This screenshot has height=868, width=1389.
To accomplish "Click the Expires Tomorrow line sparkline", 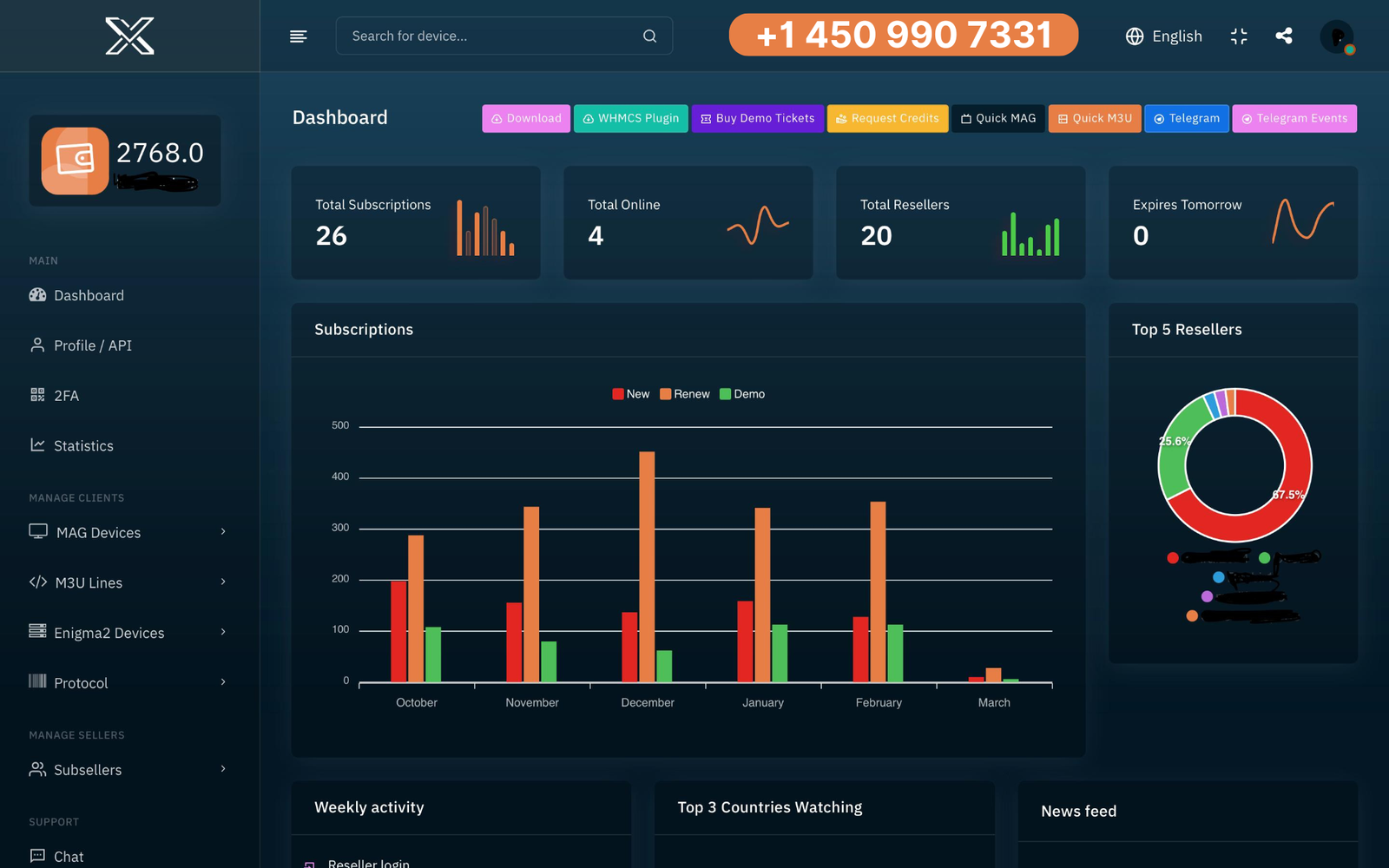I will pos(1303,220).
